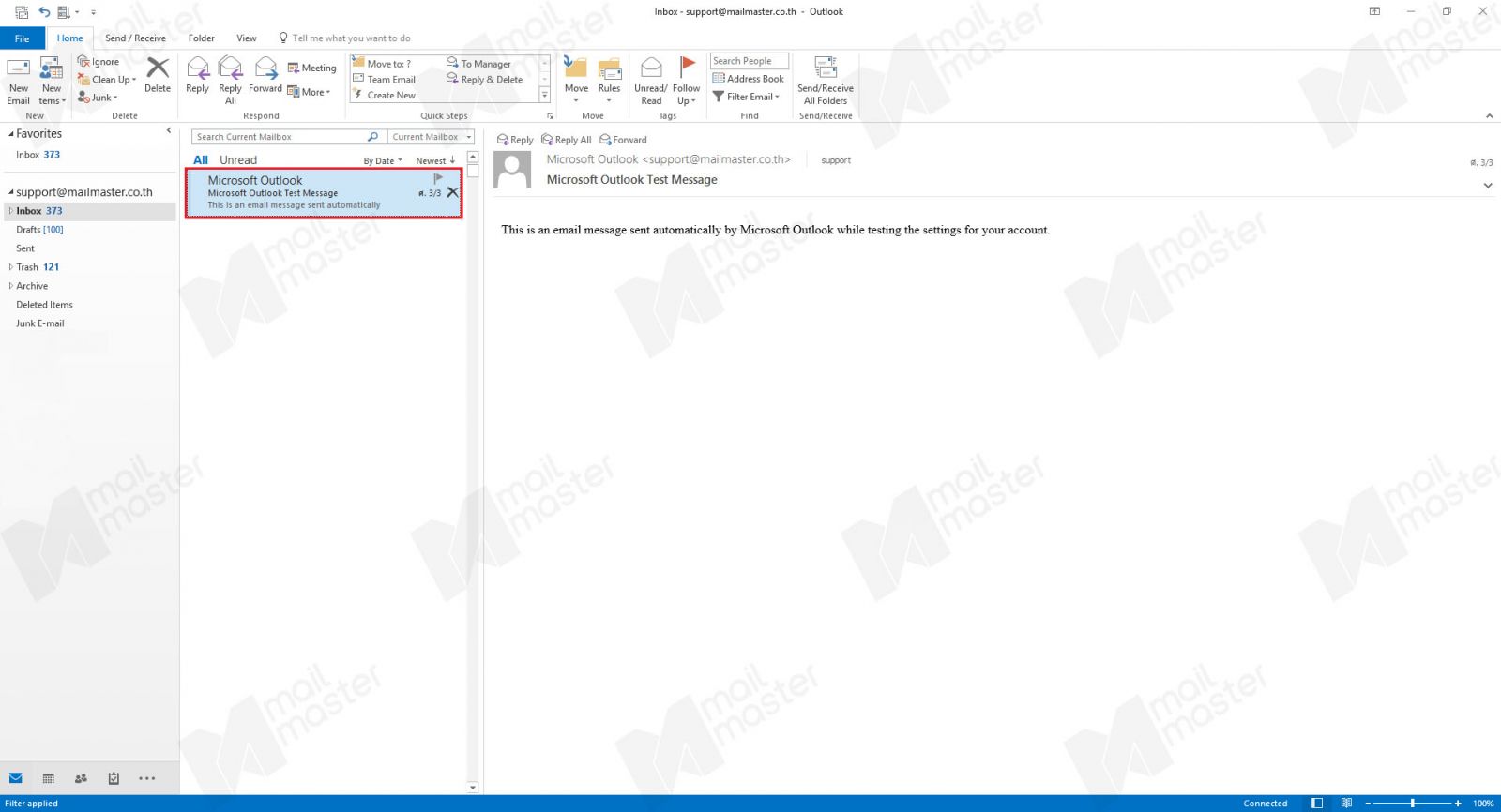Viewport: 1501px width, 812px height.
Task: Expand the Trash folder
Action: click(10, 267)
